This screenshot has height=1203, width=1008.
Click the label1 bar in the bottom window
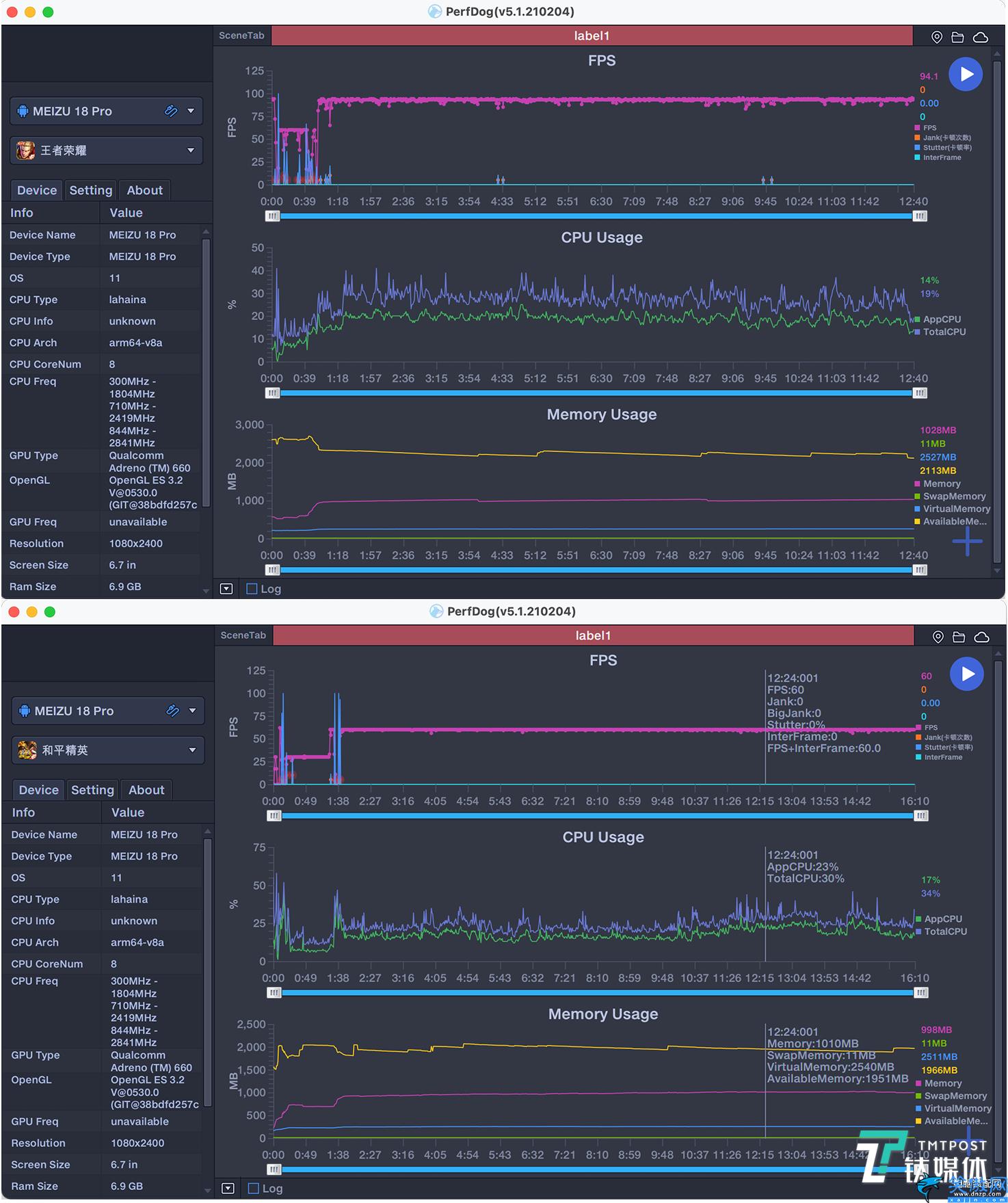click(593, 635)
